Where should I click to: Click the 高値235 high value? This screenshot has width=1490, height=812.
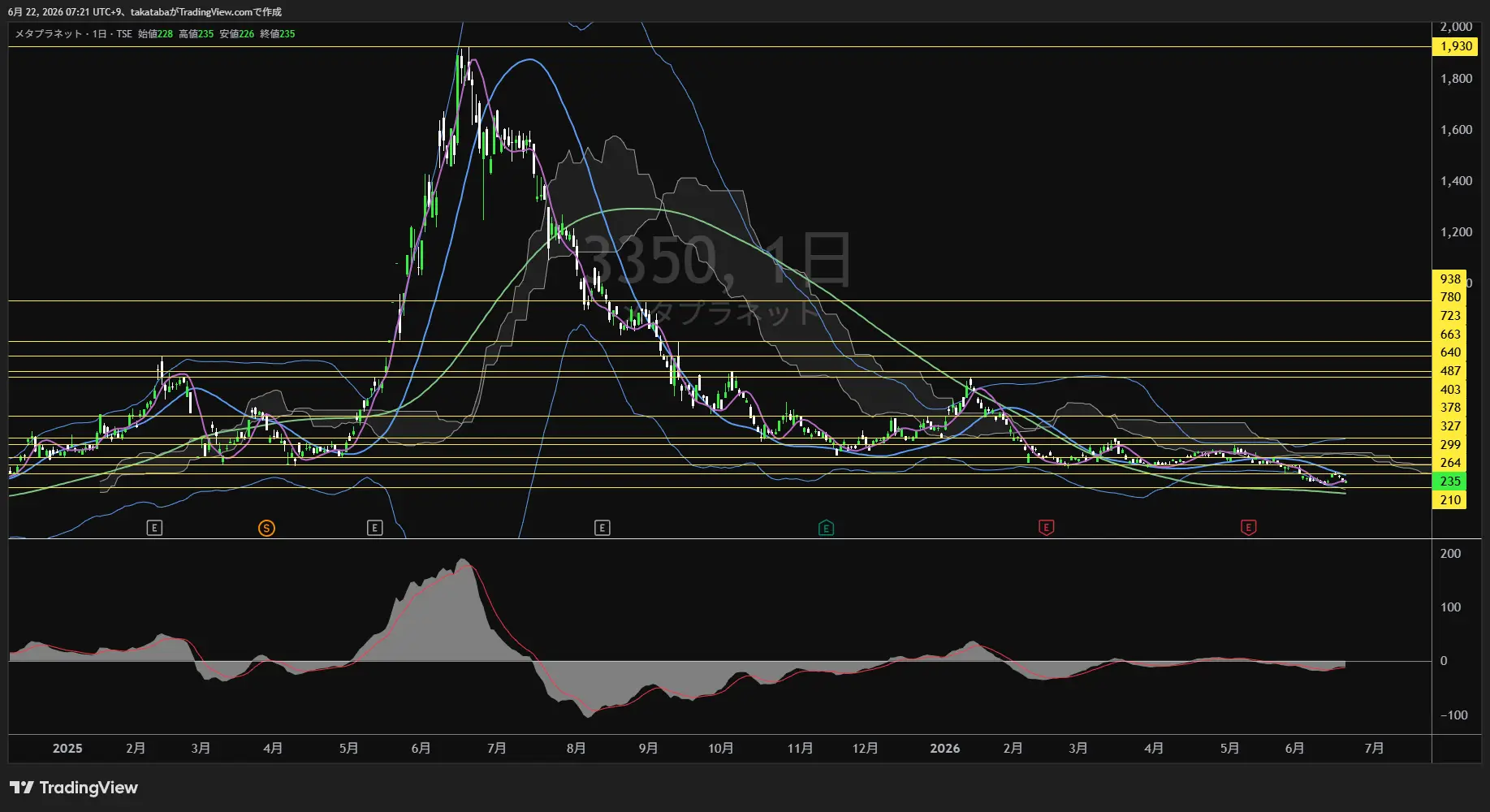coord(196,34)
